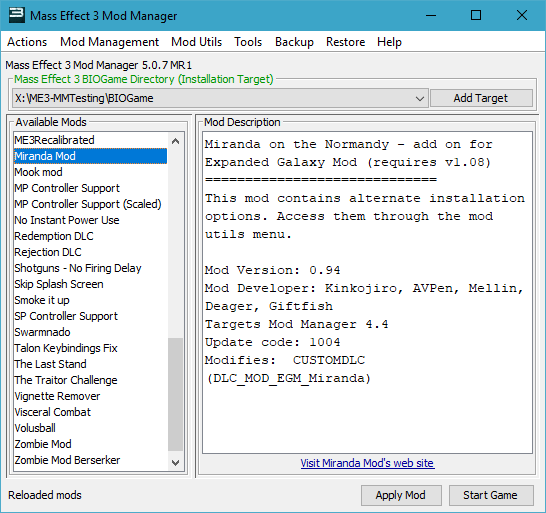Open the Actions menu
This screenshot has width=546, height=513.
(x=27, y=42)
